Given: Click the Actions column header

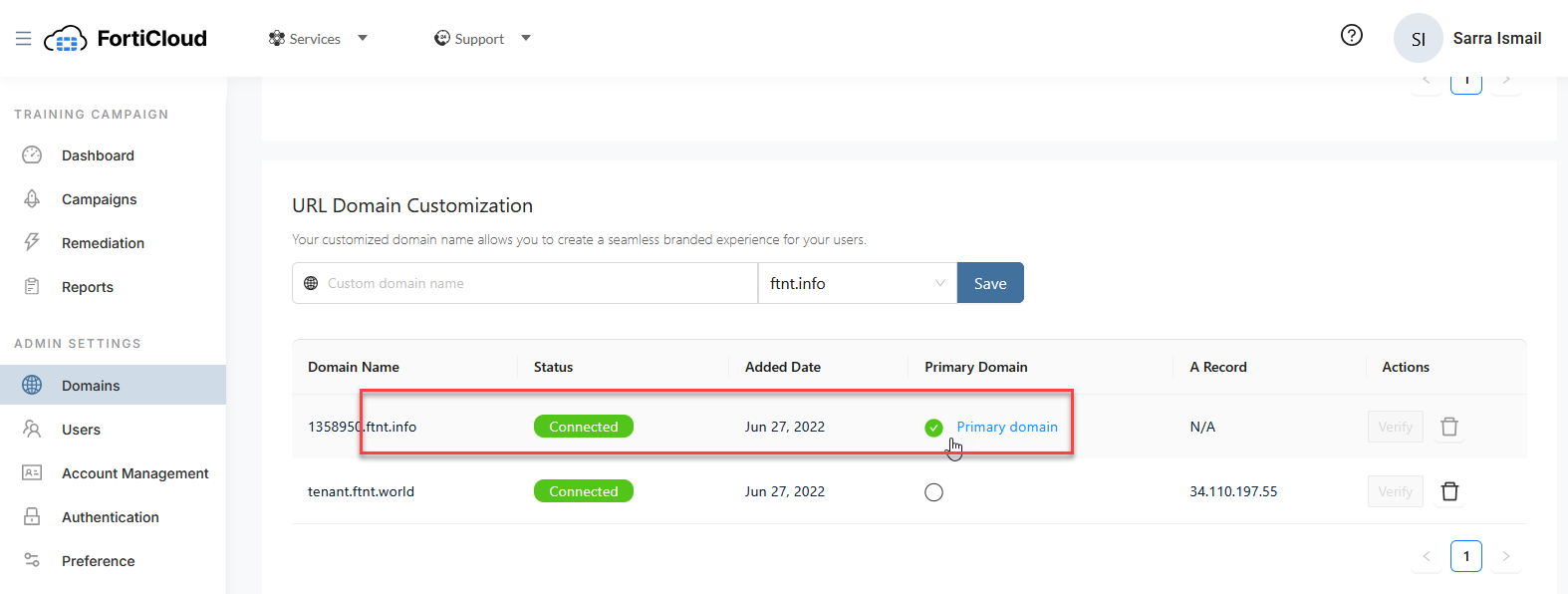Looking at the screenshot, I should pos(1406,367).
